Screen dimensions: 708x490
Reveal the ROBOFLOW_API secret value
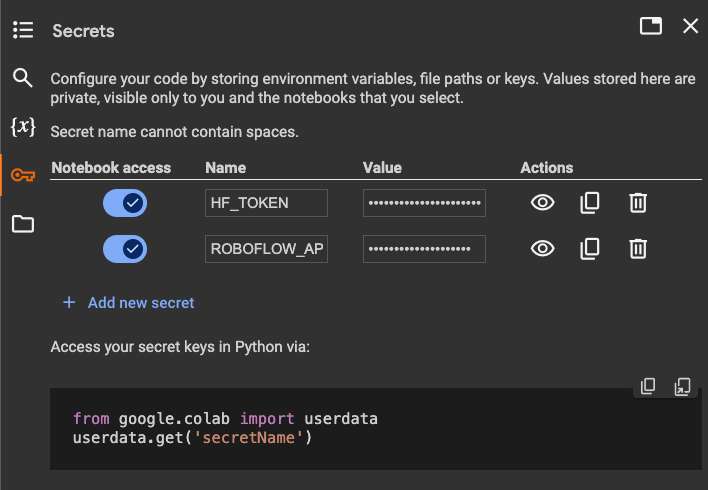click(x=542, y=249)
